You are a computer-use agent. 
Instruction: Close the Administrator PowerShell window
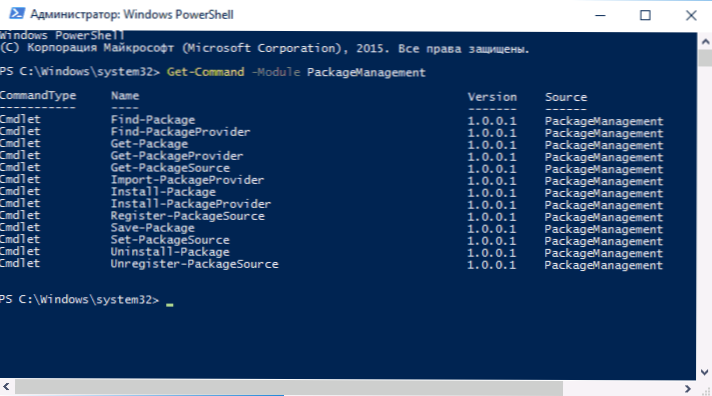point(691,15)
